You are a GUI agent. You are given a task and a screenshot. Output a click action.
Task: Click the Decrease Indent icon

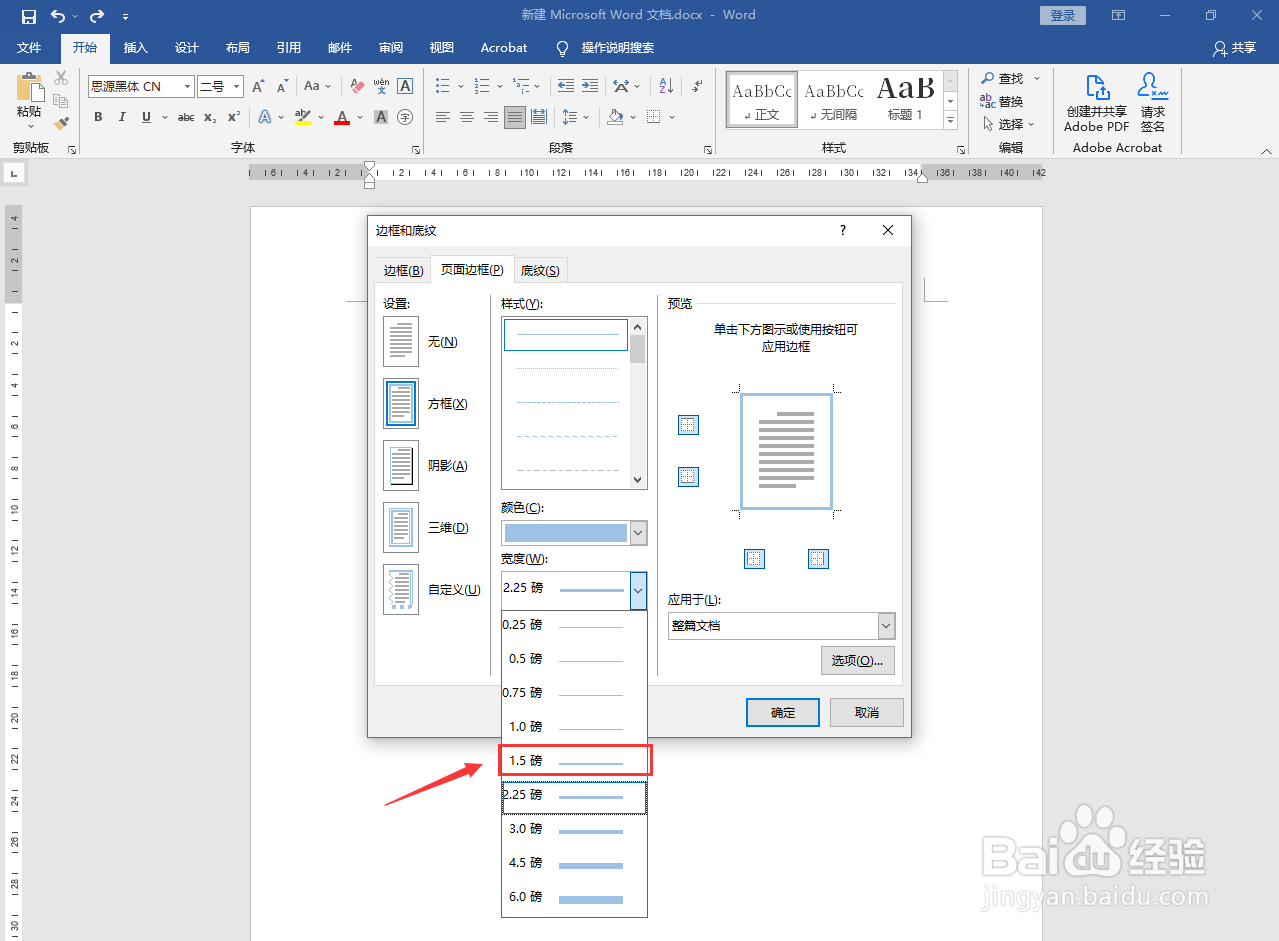(x=566, y=87)
